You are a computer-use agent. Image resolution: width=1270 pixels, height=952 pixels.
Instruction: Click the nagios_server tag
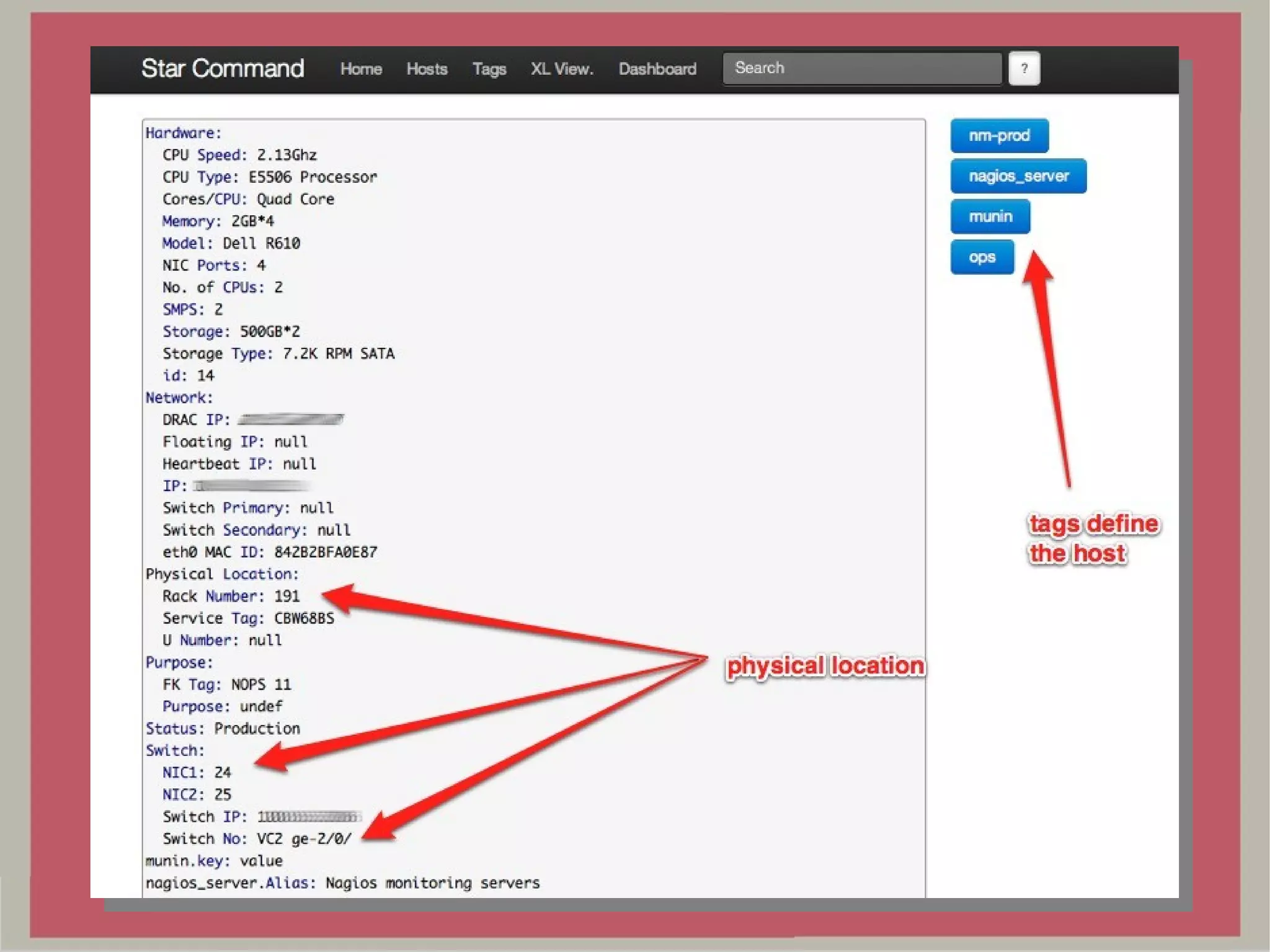[1018, 176]
